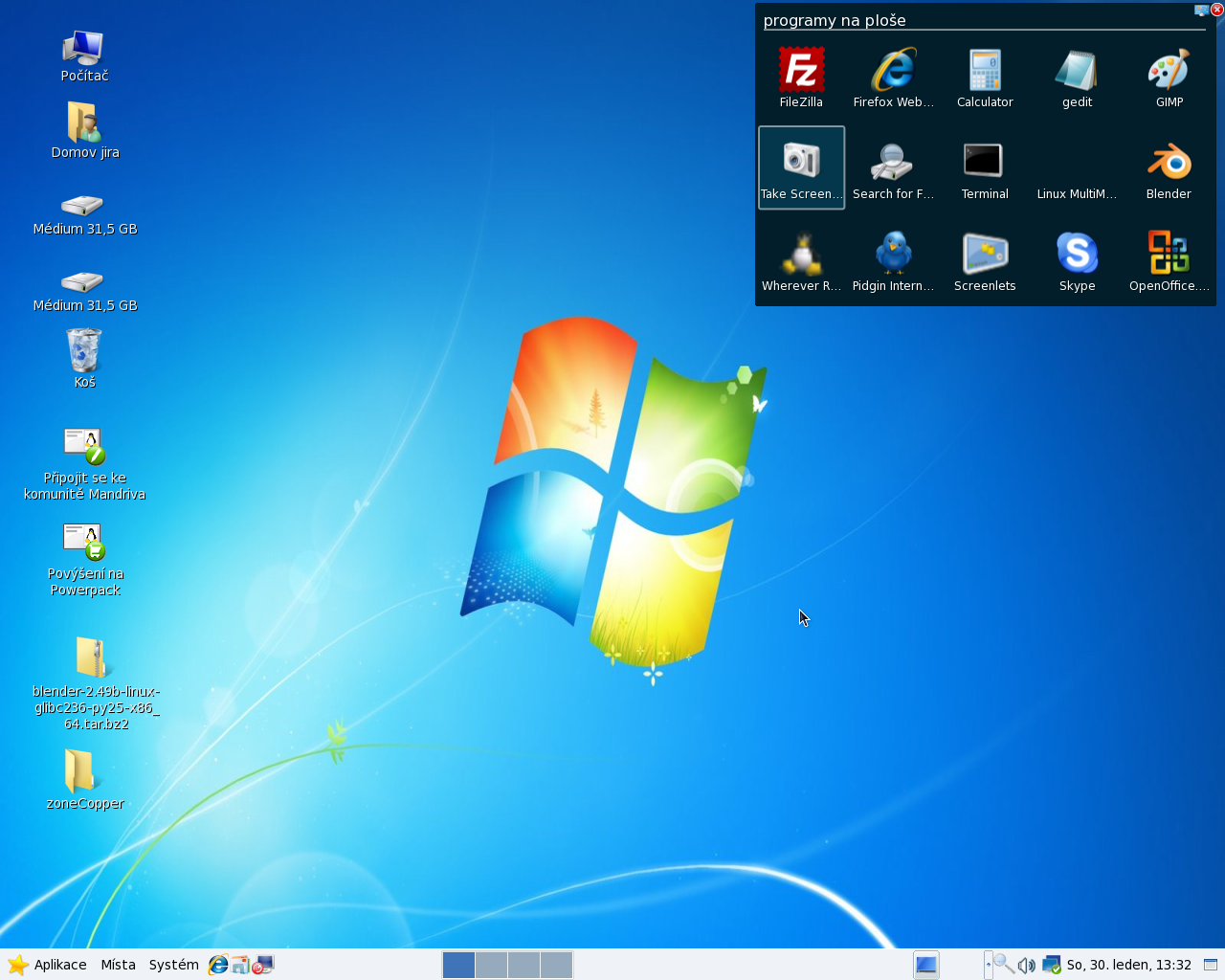The image size is (1225, 980).
Task: Switch to the second workspace
Action: (491, 965)
